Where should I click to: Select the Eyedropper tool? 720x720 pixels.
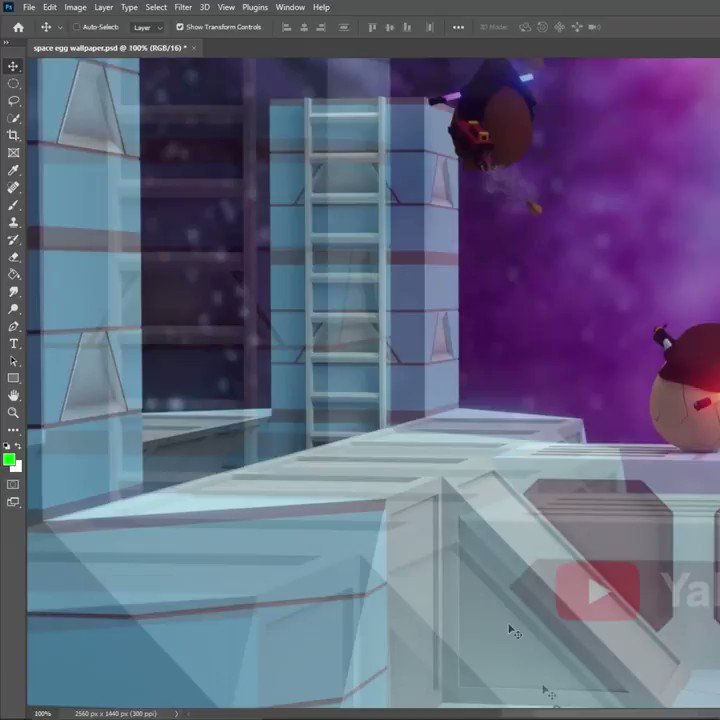(x=13, y=170)
